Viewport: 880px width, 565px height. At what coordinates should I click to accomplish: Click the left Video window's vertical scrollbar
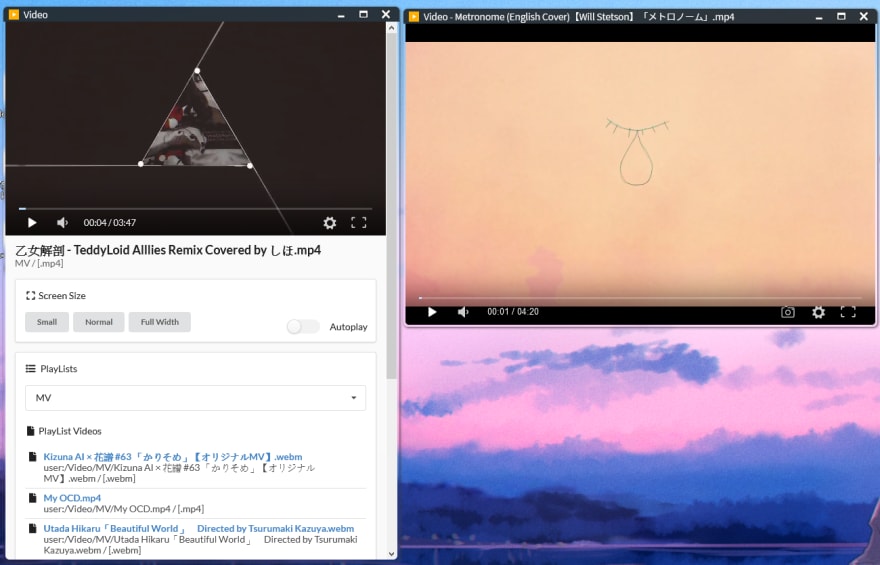click(391, 206)
